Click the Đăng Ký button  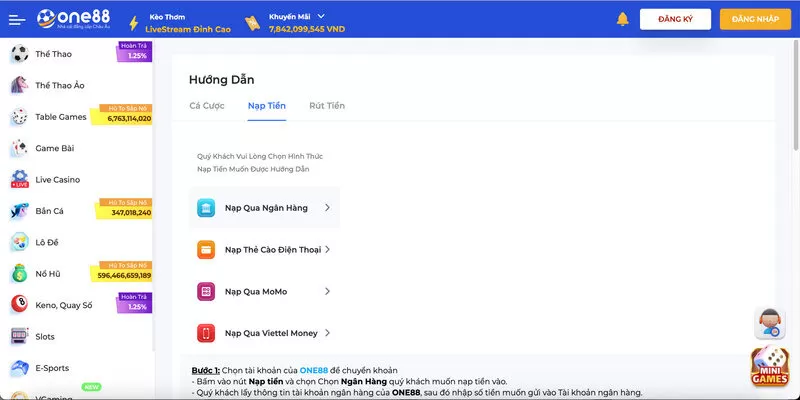(675, 19)
